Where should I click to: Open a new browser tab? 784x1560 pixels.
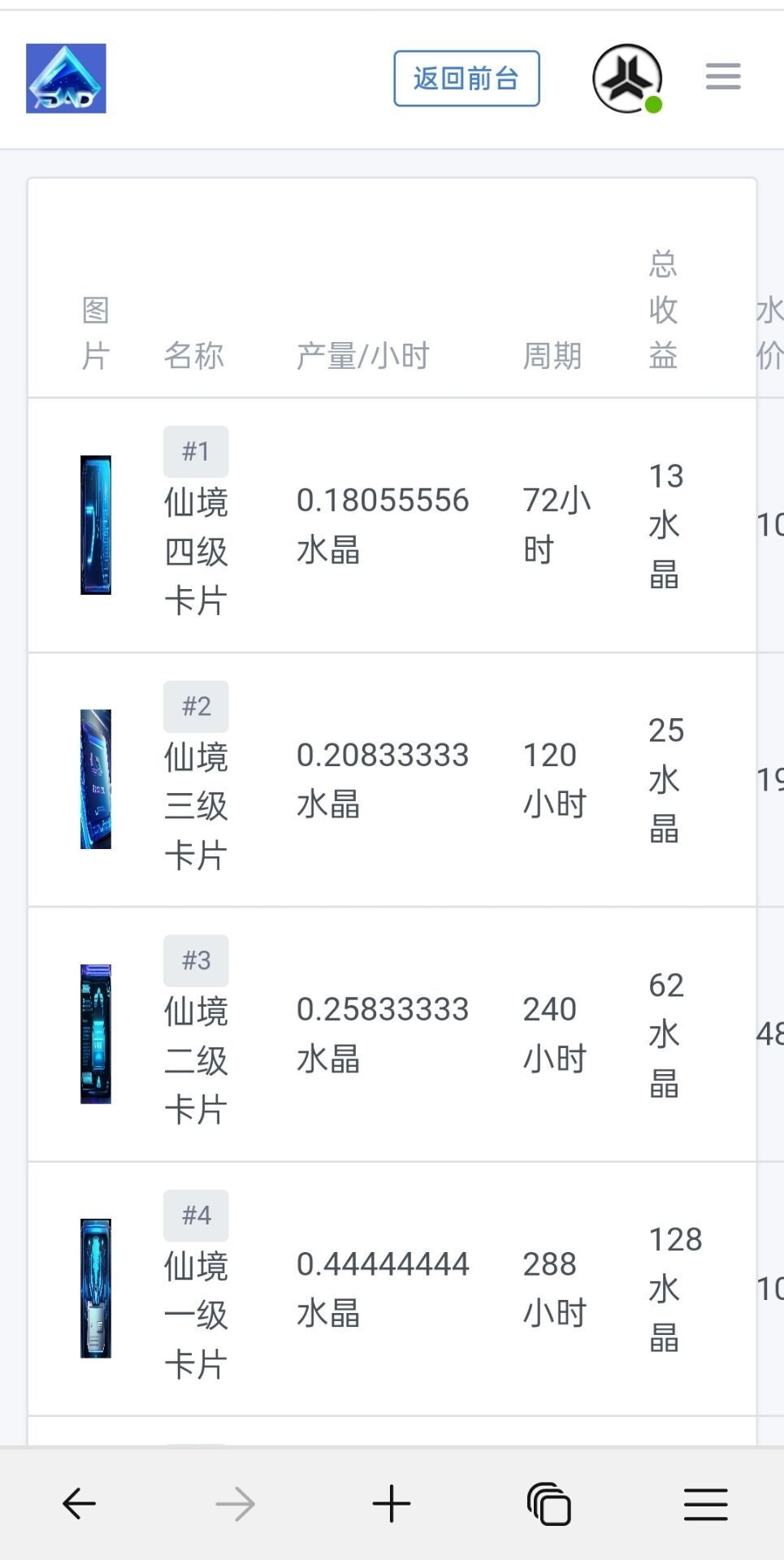(392, 1504)
